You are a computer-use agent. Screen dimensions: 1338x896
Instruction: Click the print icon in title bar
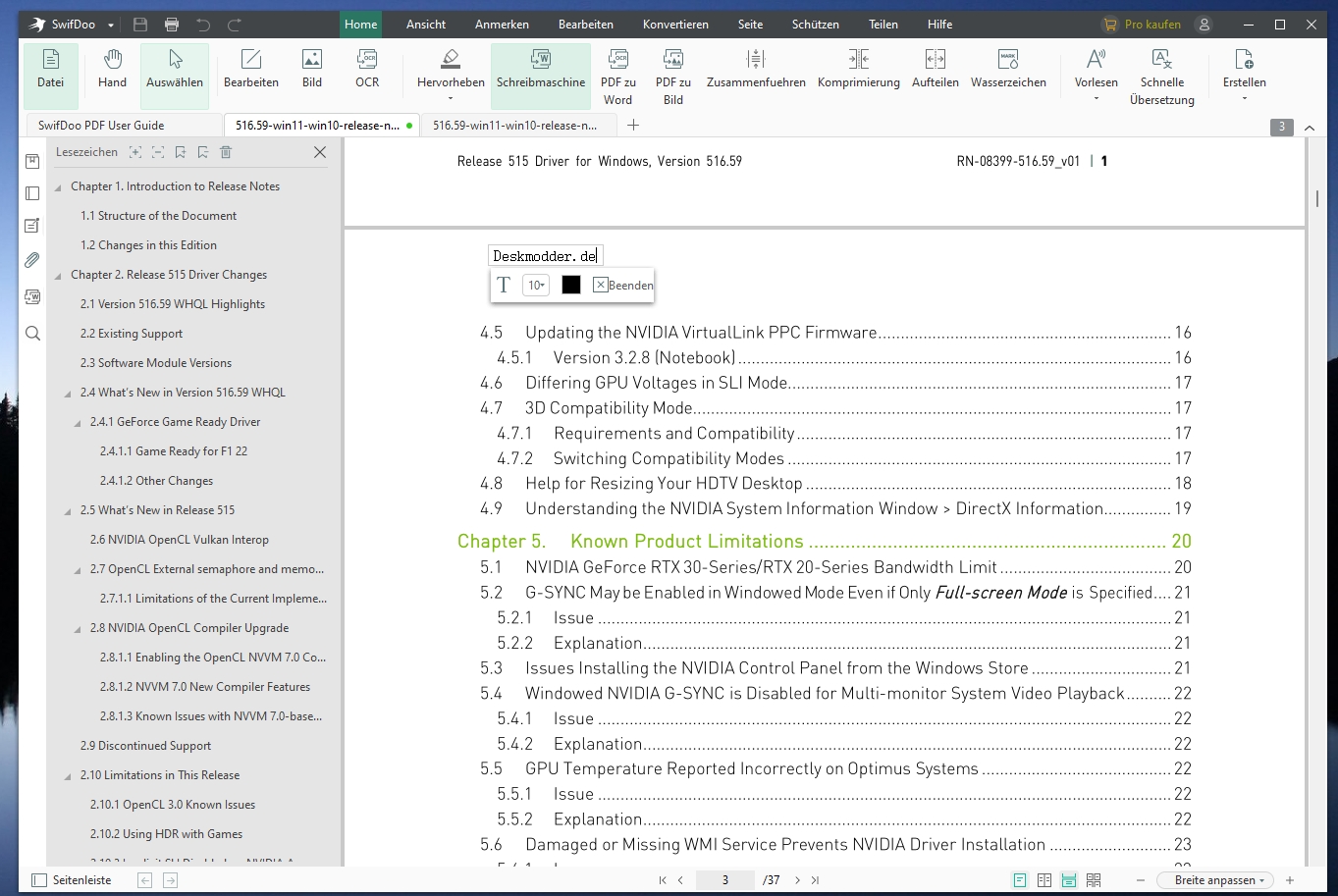click(172, 25)
